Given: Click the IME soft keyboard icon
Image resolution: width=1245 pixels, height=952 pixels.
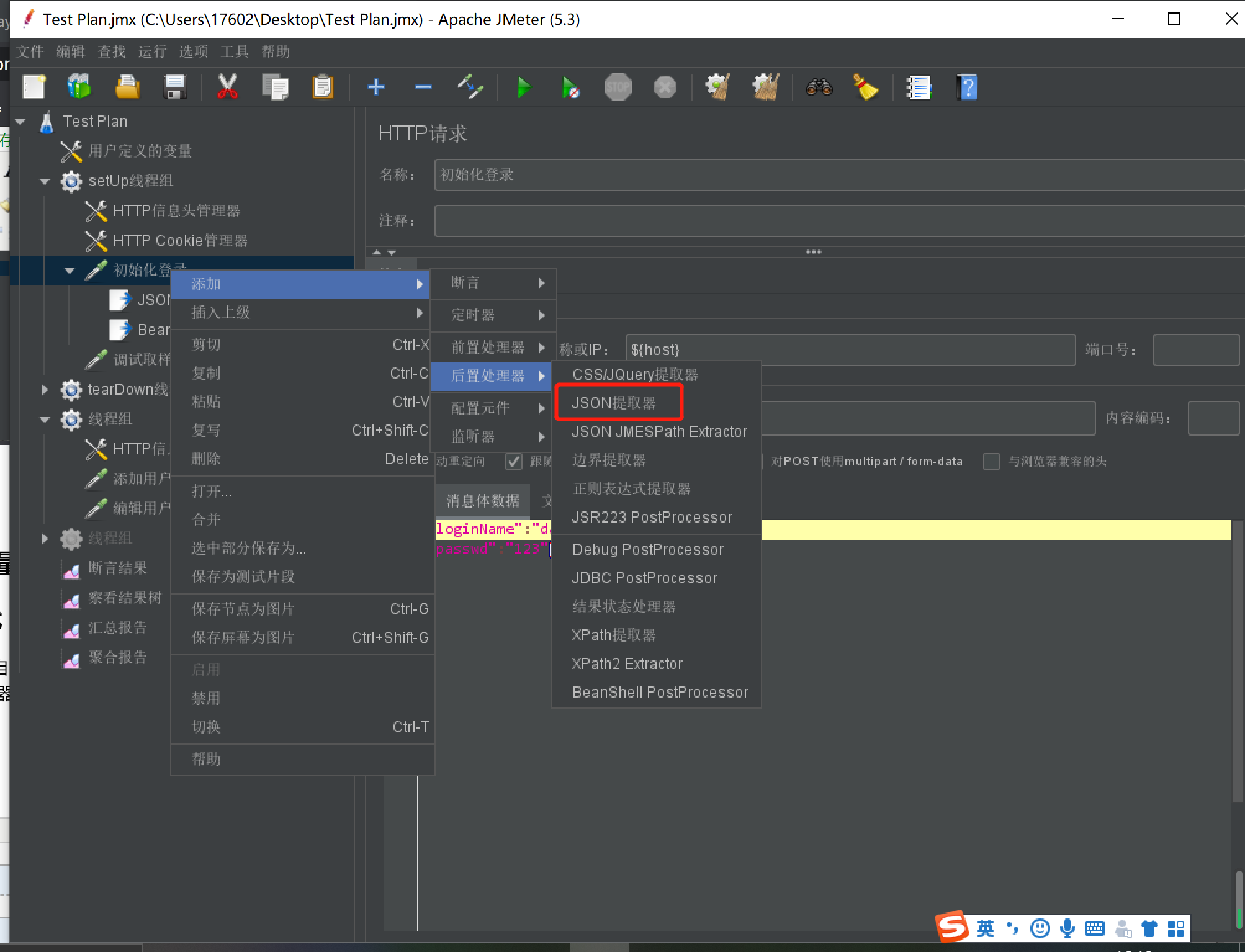Looking at the screenshot, I should click(1095, 928).
